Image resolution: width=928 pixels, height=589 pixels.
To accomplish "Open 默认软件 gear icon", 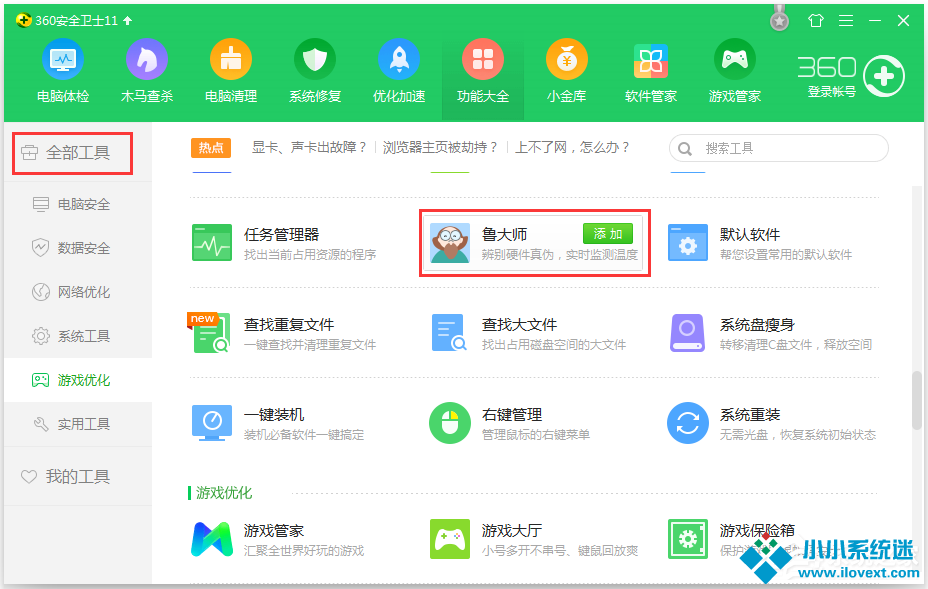I will tap(688, 243).
